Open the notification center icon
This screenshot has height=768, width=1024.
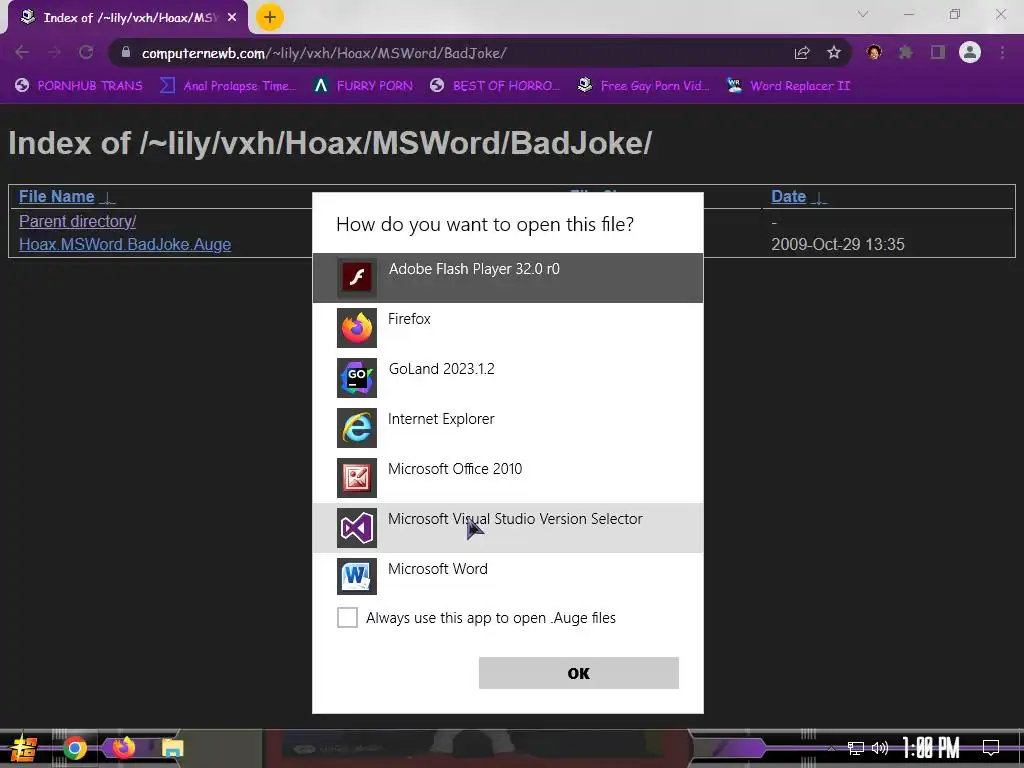(991, 748)
